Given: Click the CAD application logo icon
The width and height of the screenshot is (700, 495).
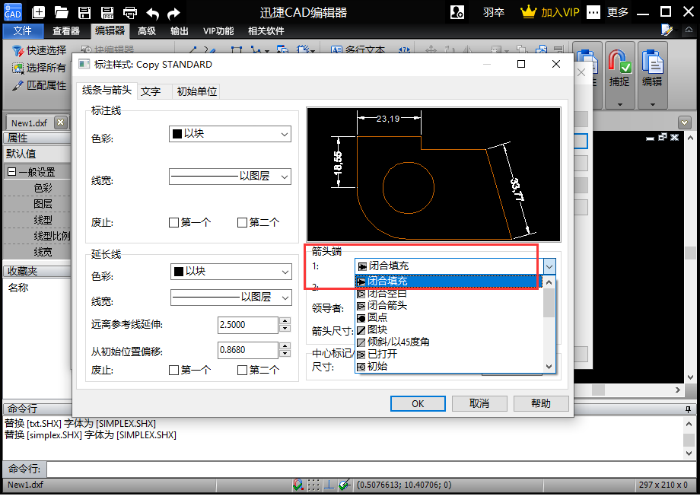Looking at the screenshot, I should point(12,12).
